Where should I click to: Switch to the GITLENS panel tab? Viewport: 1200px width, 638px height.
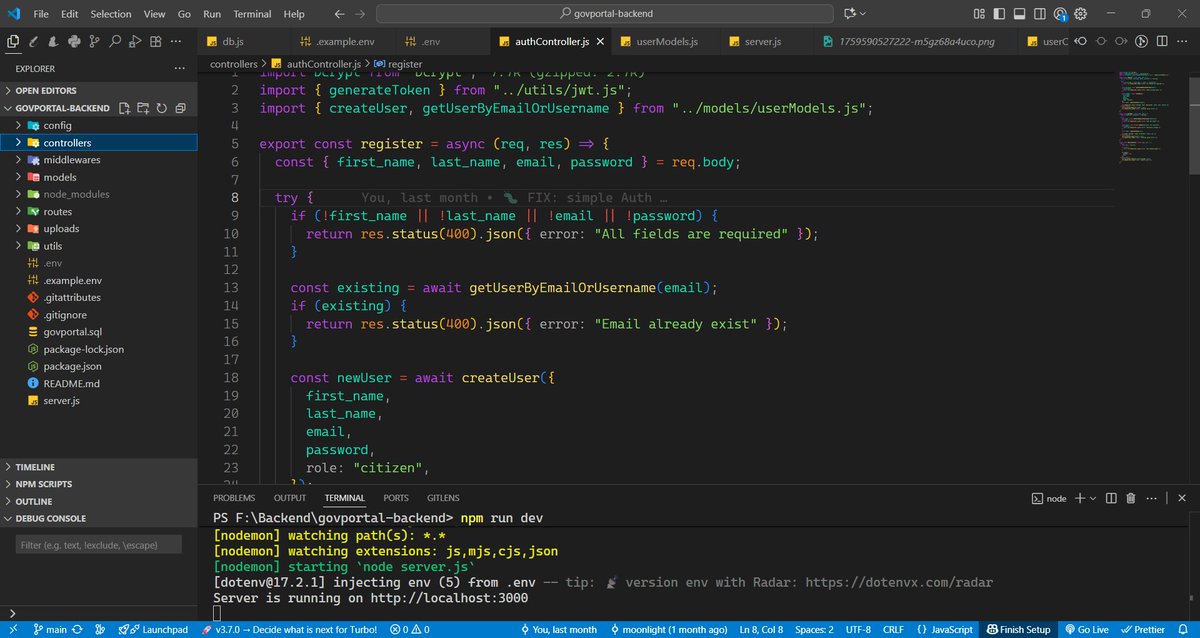tap(442, 498)
